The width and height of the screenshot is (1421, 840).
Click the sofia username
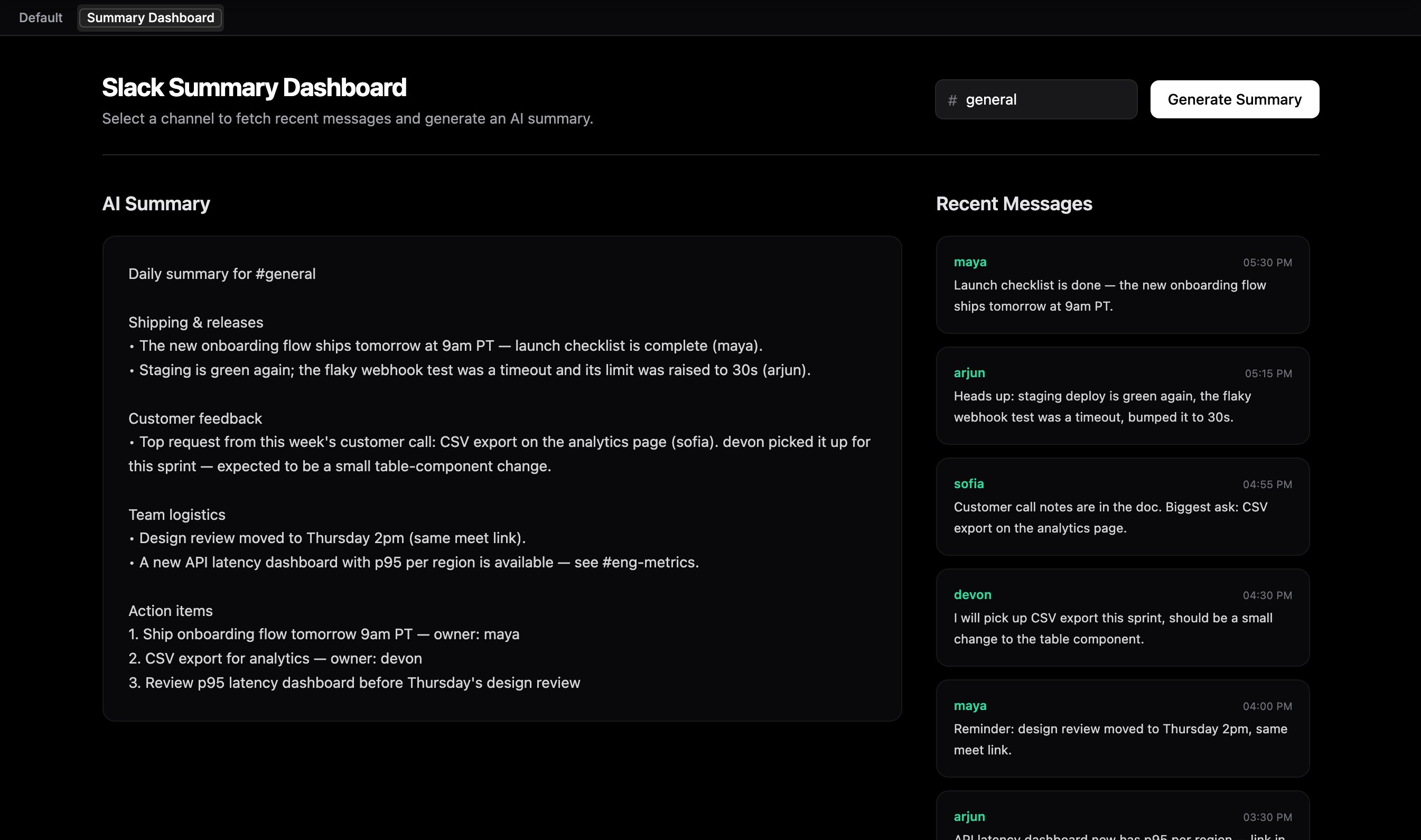pos(969,484)
